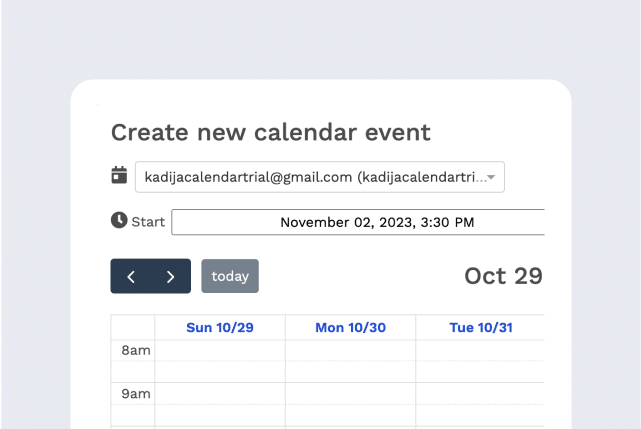Click the 9am slot on Monday 10/30
Screen dimensions: 641x429
[350, 393]
